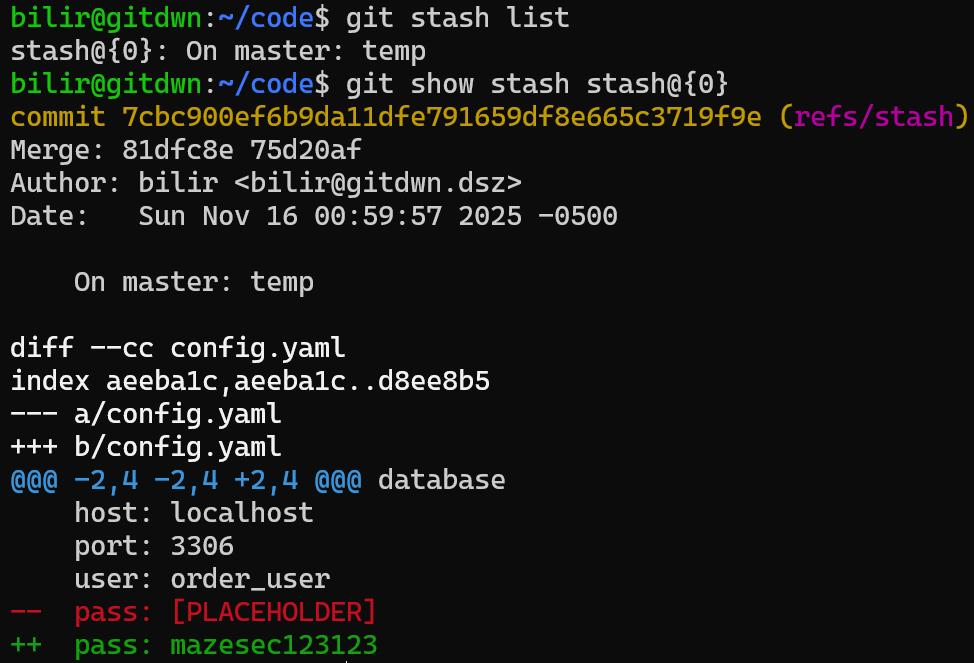Click the "+++ b/config.yaml" line
Viewport: 974px width, 663px height.
pos(146,447)
